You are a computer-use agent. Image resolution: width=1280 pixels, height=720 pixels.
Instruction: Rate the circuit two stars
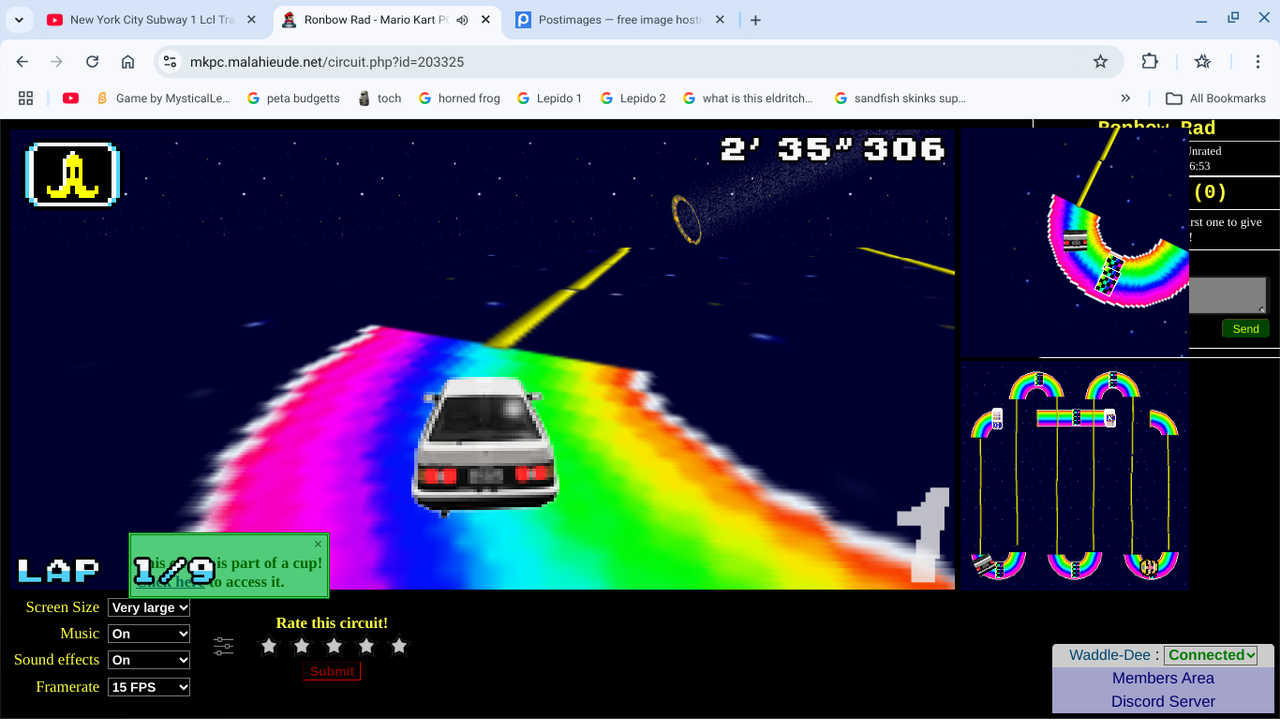pos(301,646)
